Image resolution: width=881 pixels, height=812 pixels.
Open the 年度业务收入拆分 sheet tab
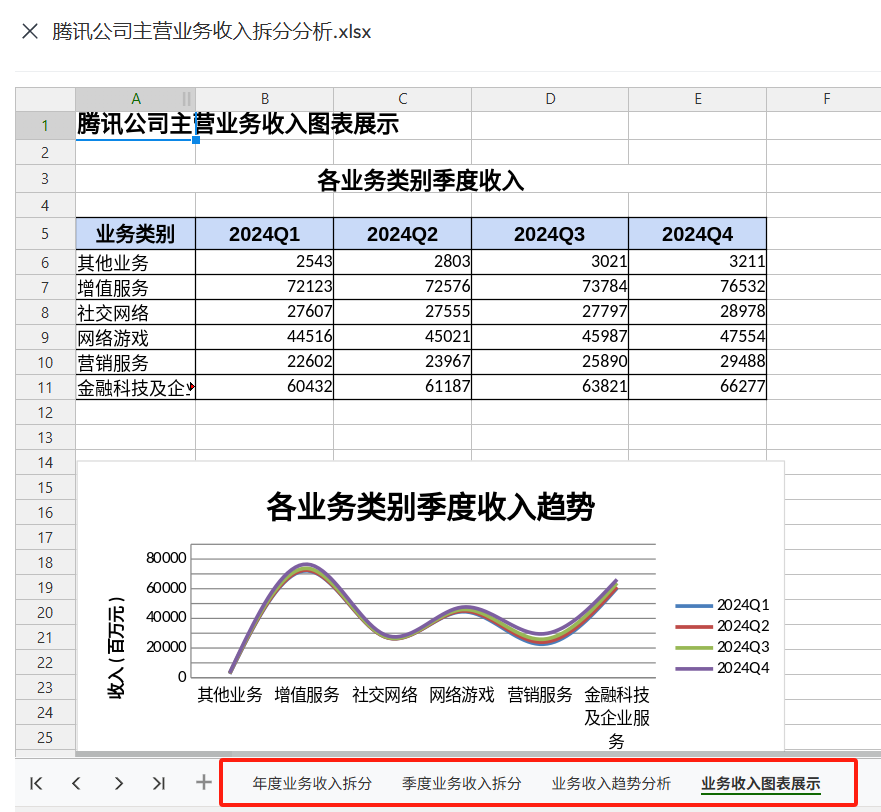point(312,783)
